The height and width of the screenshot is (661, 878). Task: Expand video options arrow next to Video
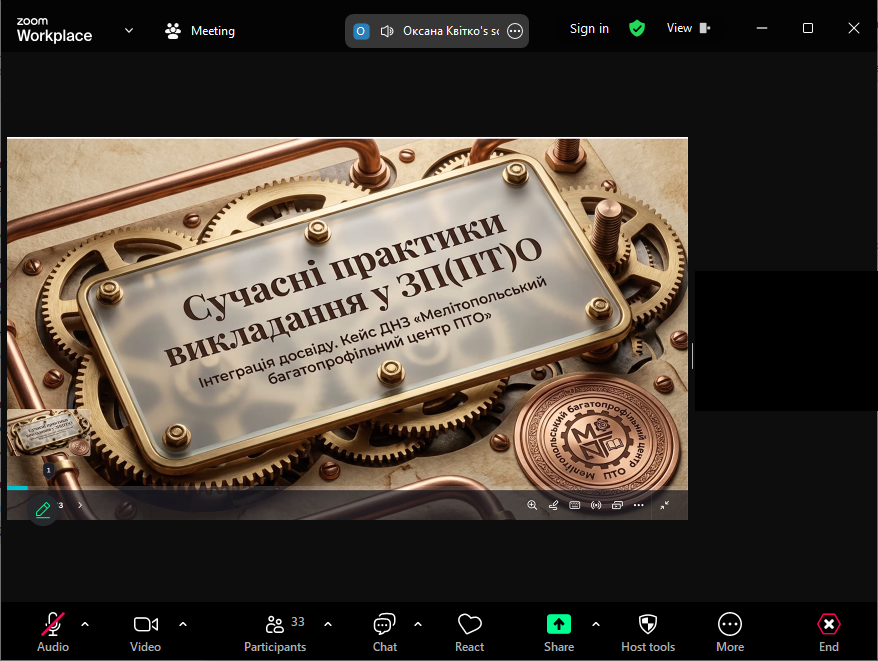click(183, 624)
